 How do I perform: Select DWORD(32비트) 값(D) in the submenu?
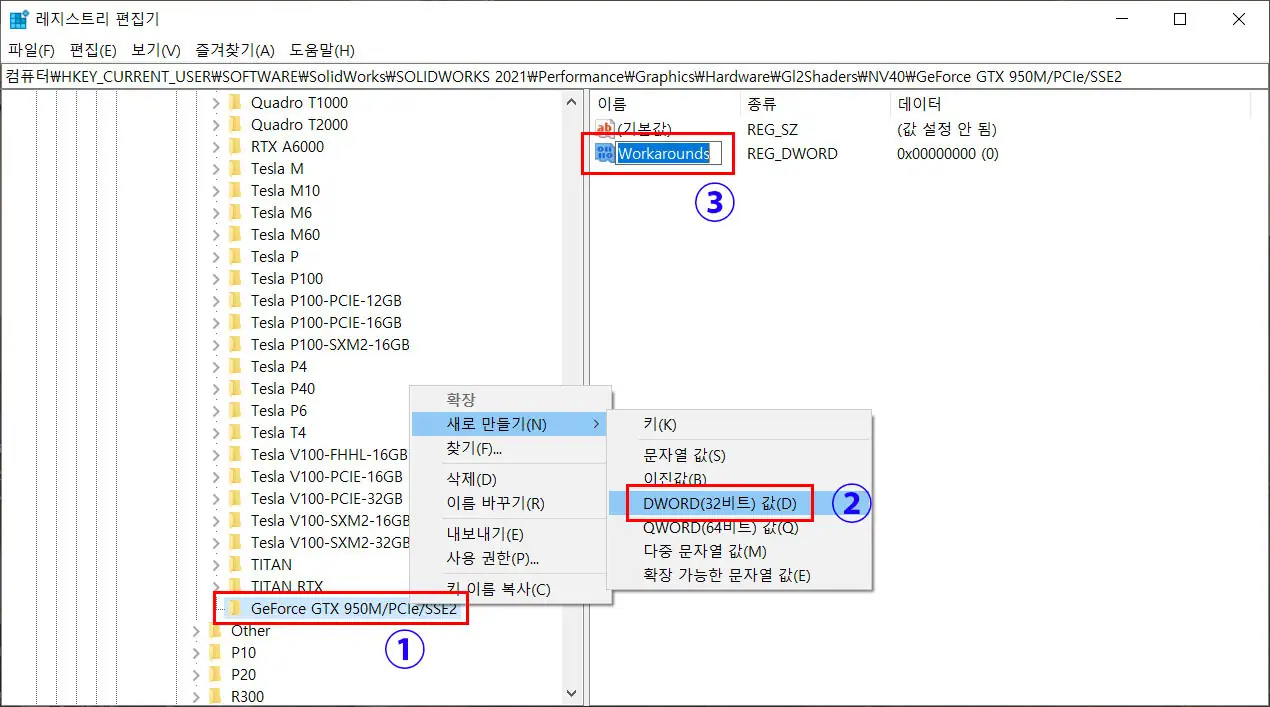[740, 503]
